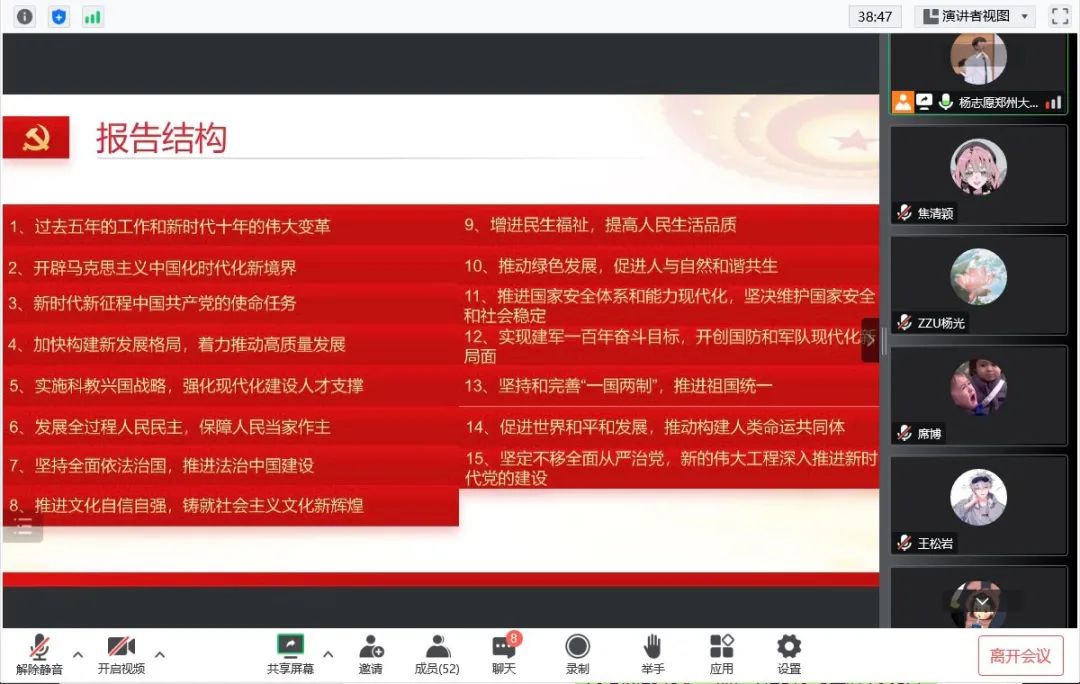The image size is (1080, 684).
Task: Collapse the participant sidebar arrow
Action: pos(870,340)
